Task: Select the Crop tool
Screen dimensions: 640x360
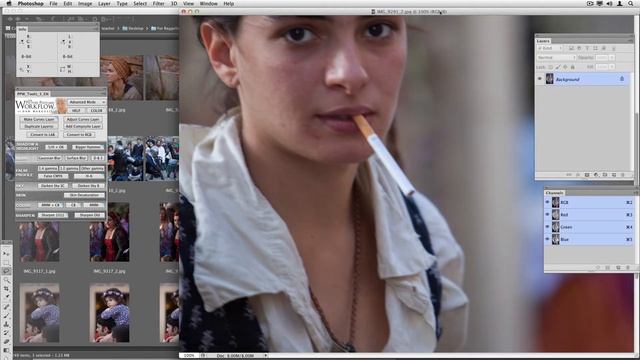Action: pos(6,289)
